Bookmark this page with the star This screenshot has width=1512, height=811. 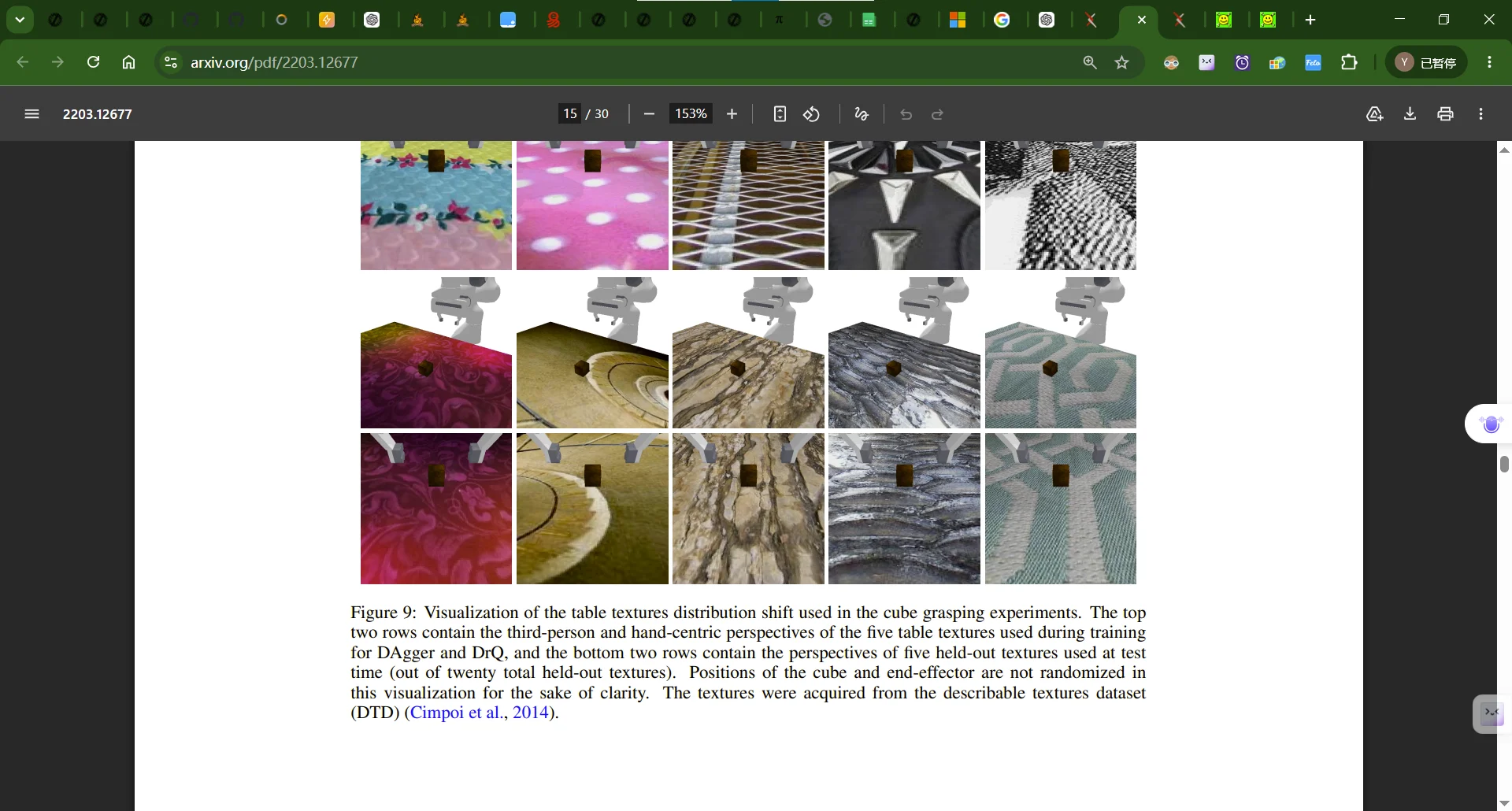1122,62
